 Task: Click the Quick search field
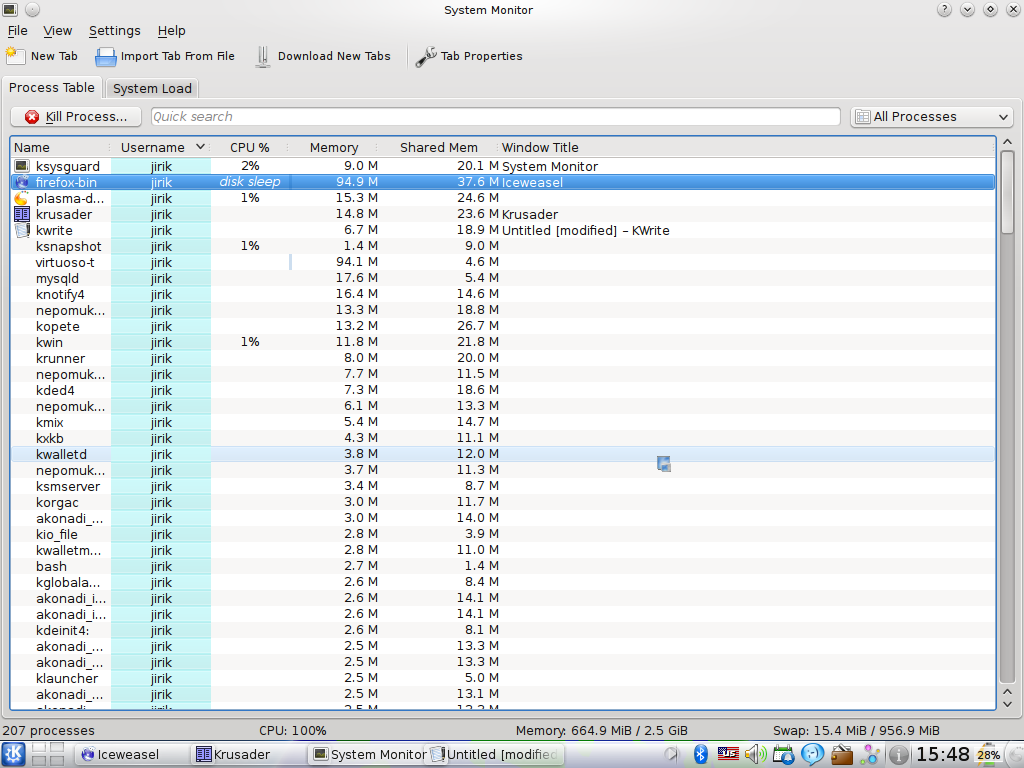pyautogui.click(x=495, y=117)
